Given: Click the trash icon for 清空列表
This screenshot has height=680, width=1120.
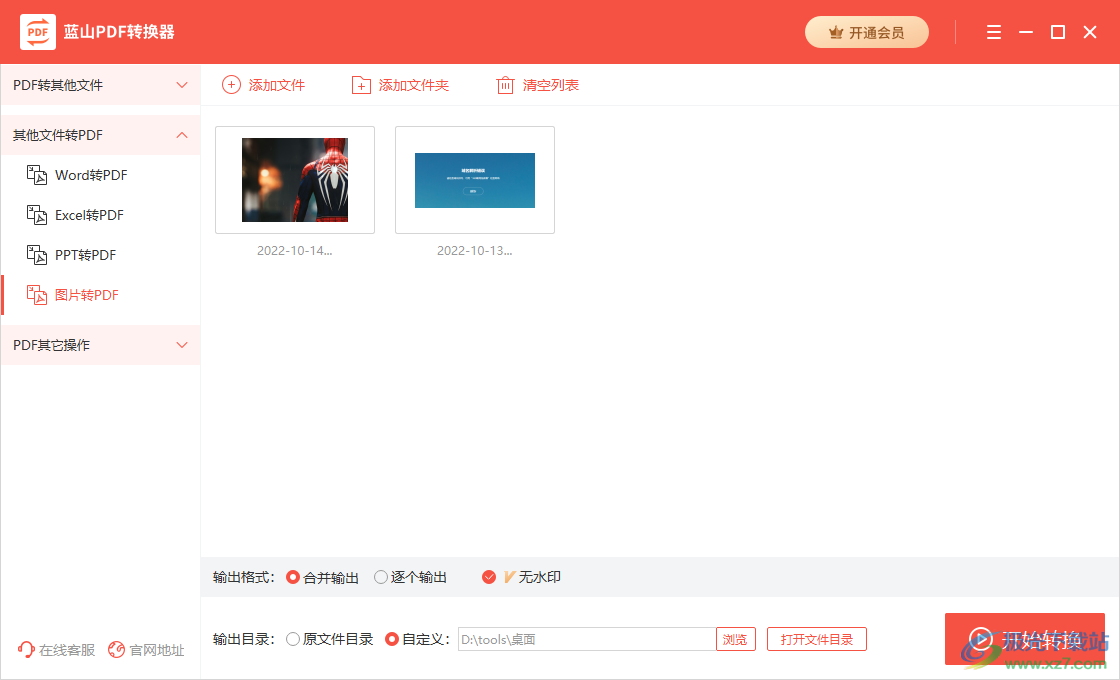Looking at the screenshot, I should [x=505, y=85].
